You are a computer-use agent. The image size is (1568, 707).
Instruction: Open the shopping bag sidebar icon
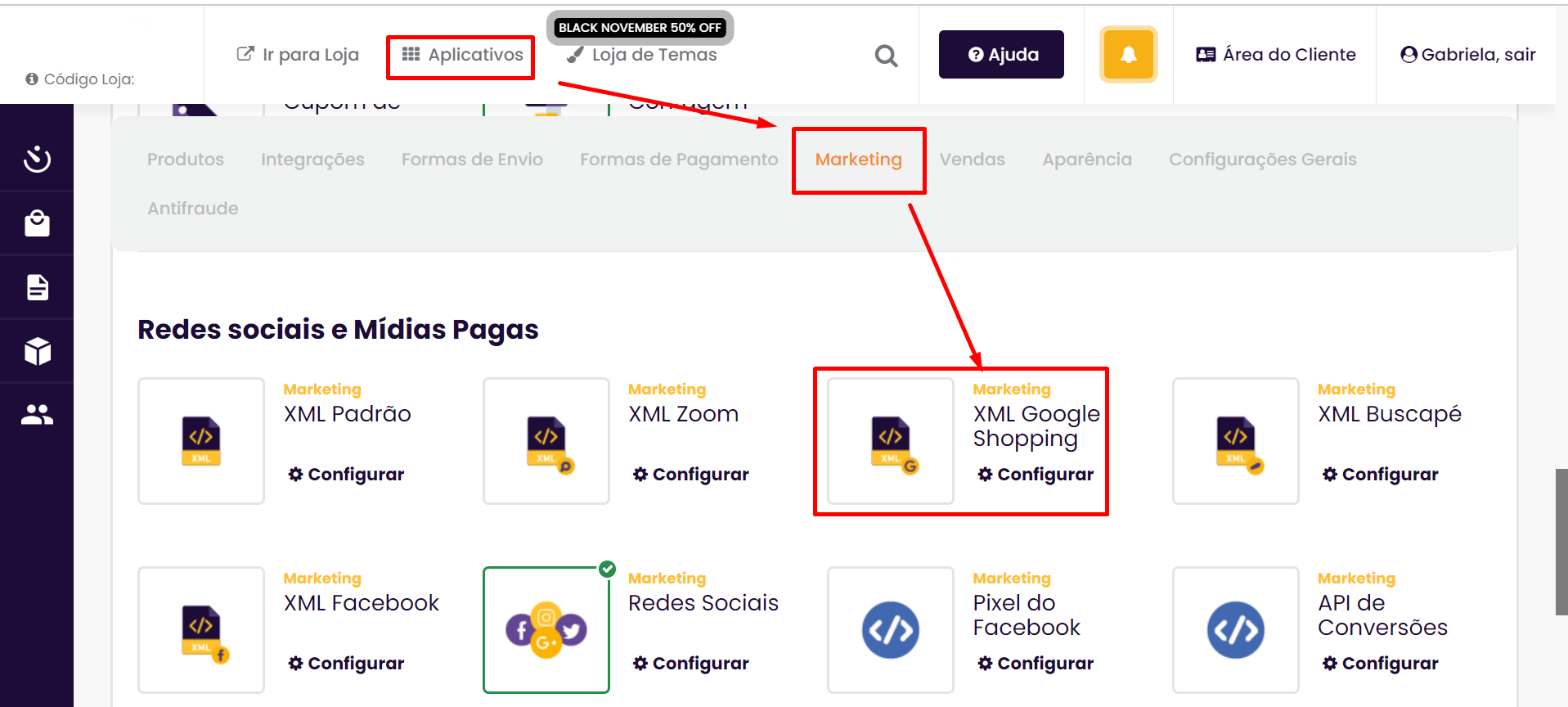click(37, 223)
